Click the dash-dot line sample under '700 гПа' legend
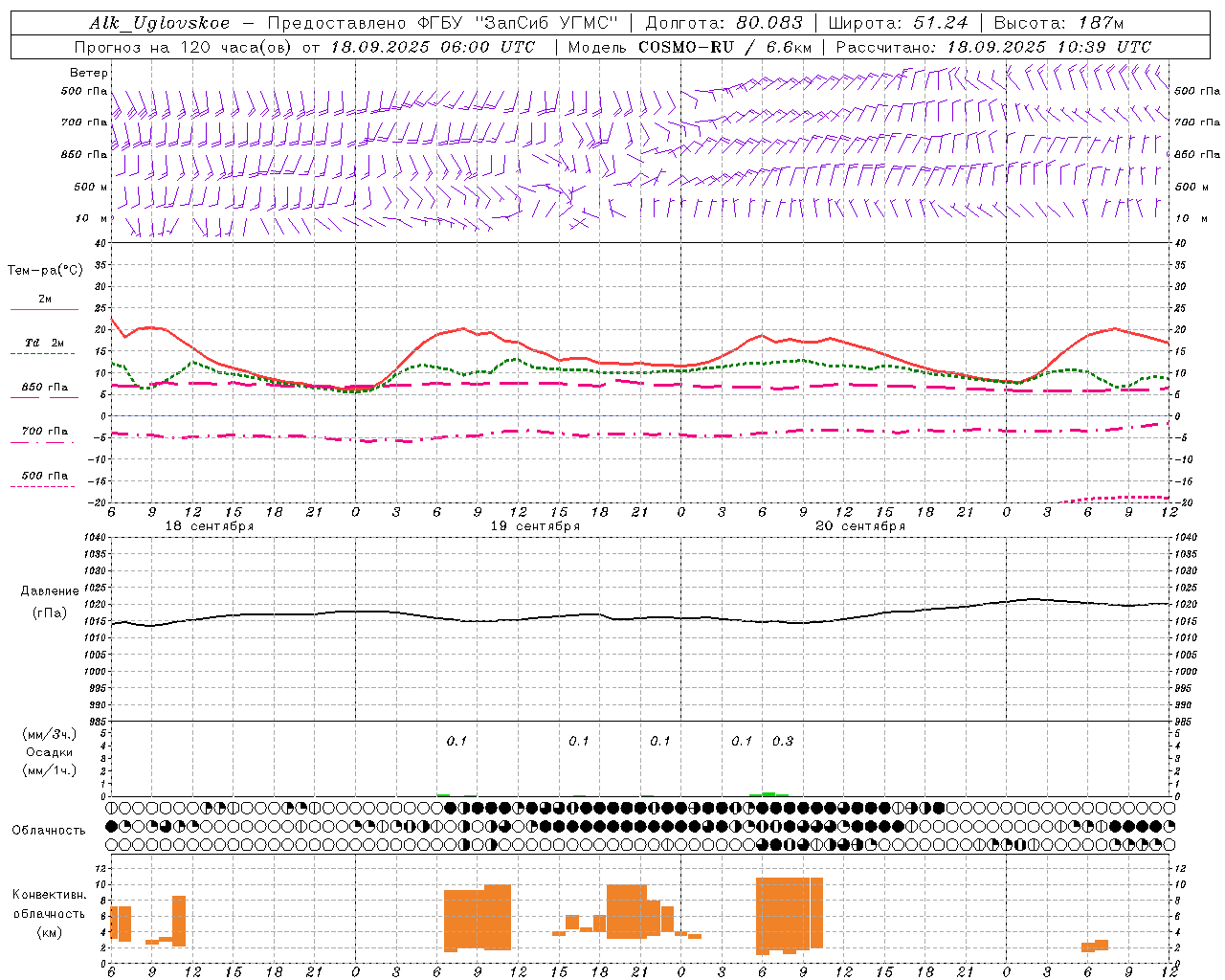Viewport: 1225px width, 980px height. point(42,443)
